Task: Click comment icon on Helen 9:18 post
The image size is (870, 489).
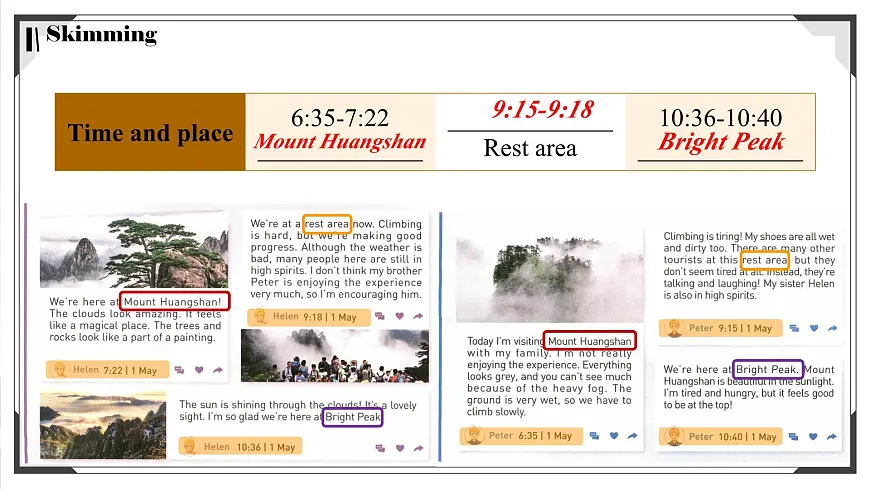Action: pos(380,316)
